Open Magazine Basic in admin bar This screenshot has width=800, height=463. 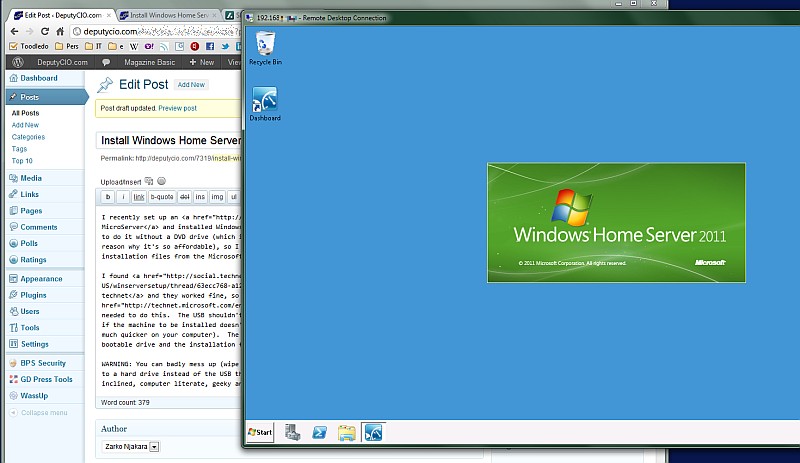[149, 62]
